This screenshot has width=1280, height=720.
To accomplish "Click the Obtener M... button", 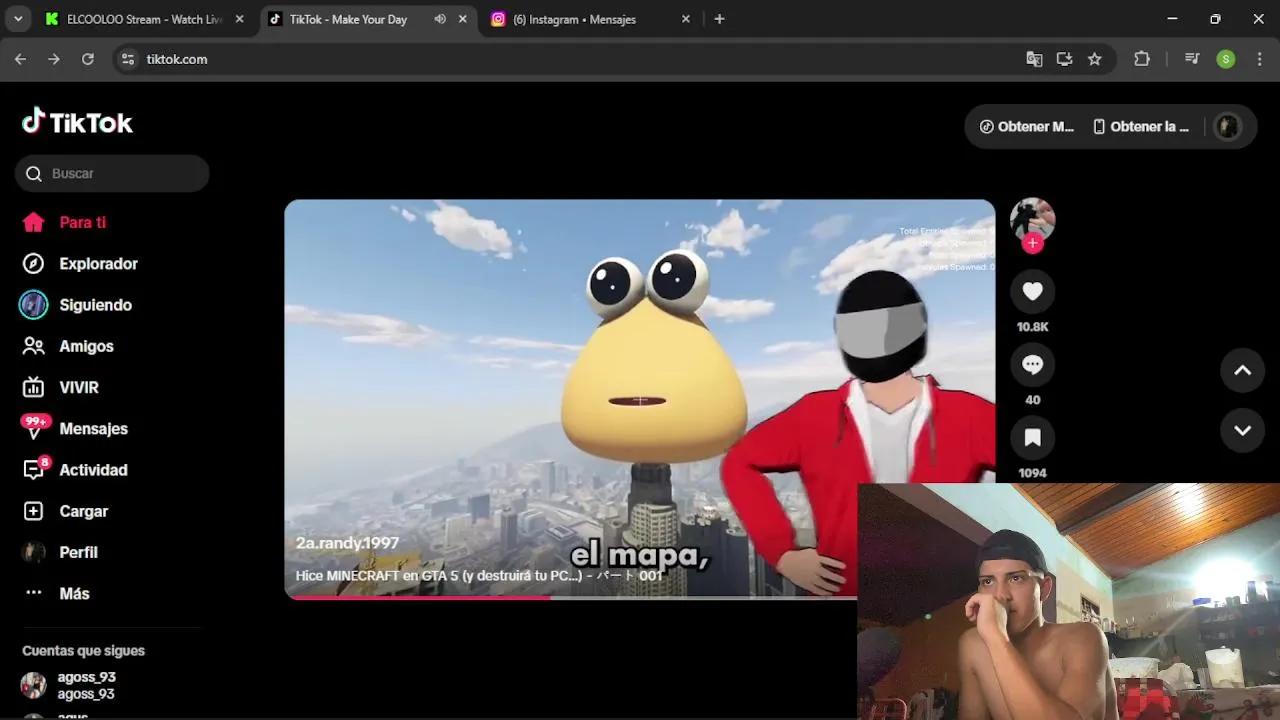I will click(1026, 127).
